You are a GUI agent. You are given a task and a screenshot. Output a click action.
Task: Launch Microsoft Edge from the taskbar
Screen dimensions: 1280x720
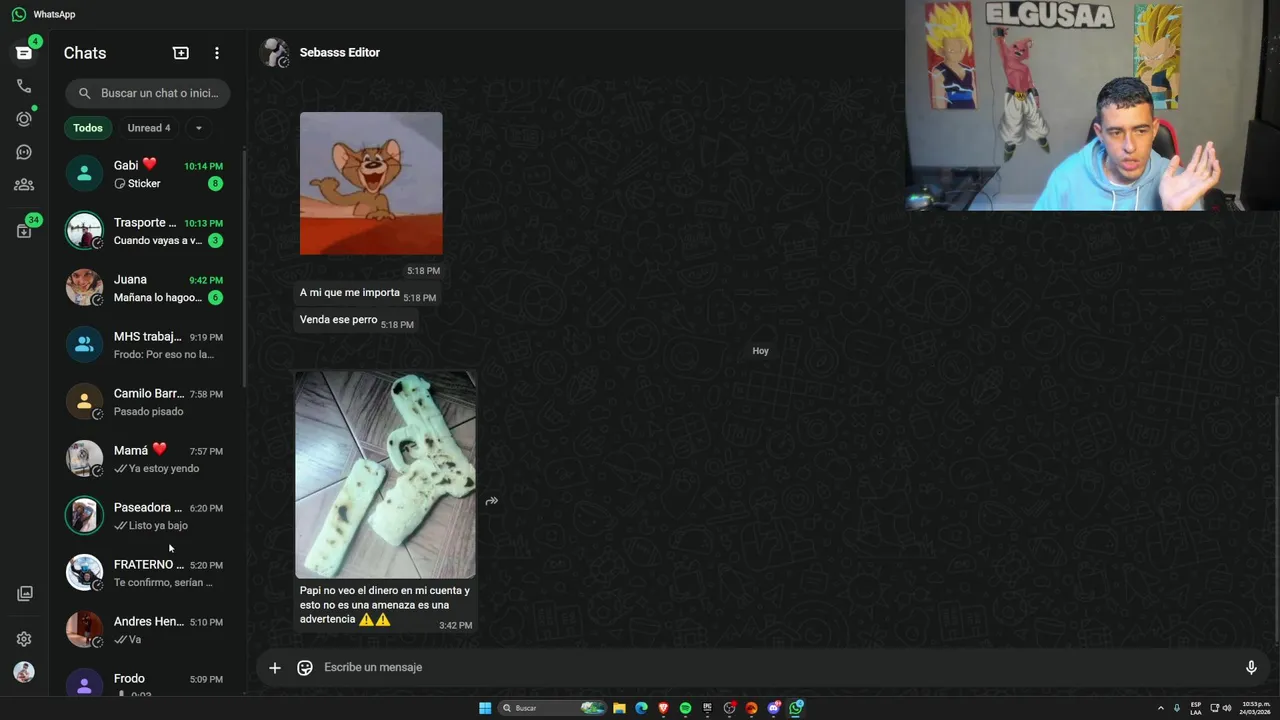(641, 708)
